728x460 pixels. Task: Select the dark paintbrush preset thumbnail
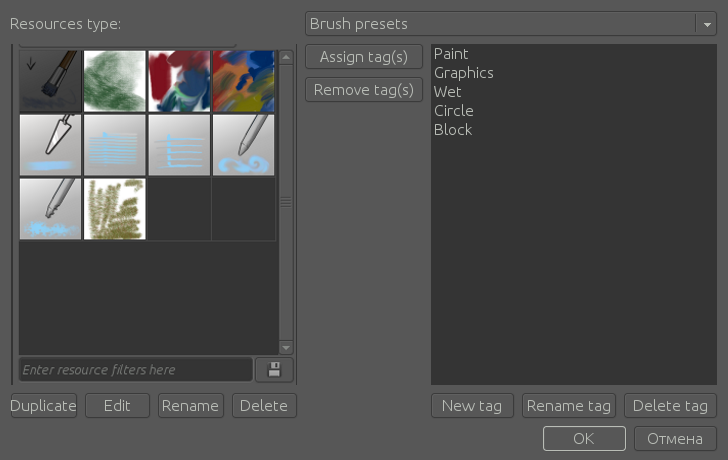[51, 81]
